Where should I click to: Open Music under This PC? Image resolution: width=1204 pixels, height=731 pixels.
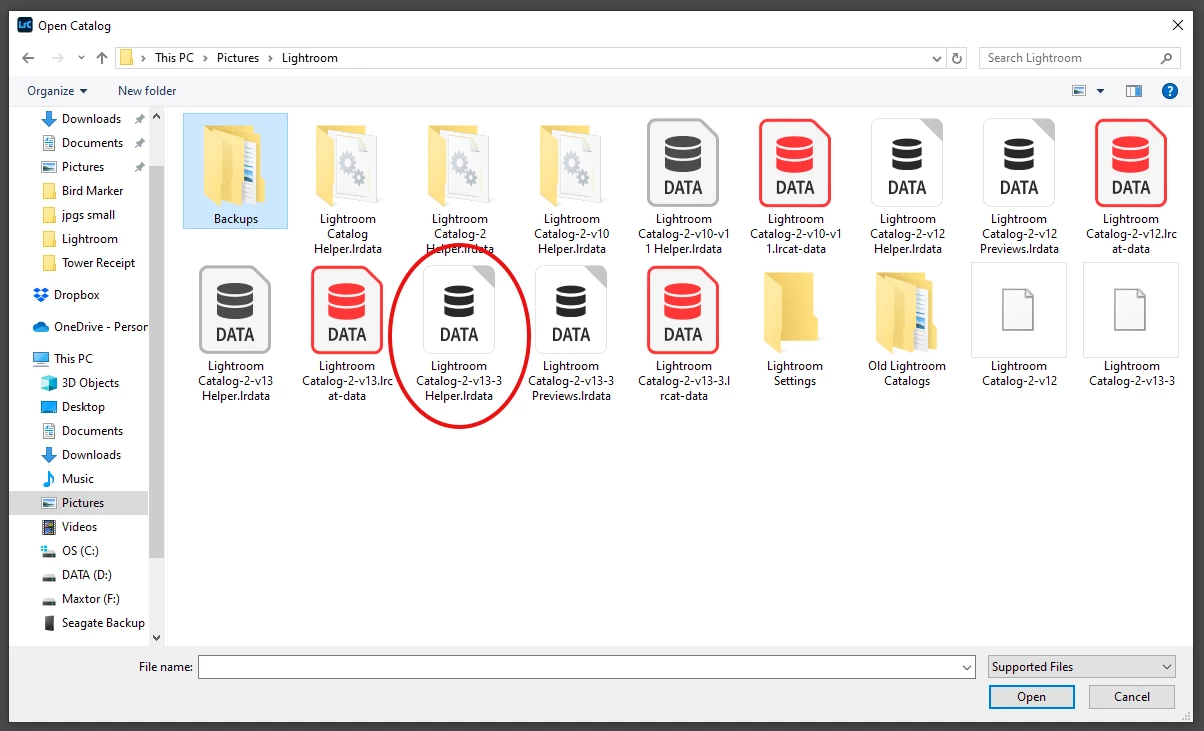(x=77, y=479)
